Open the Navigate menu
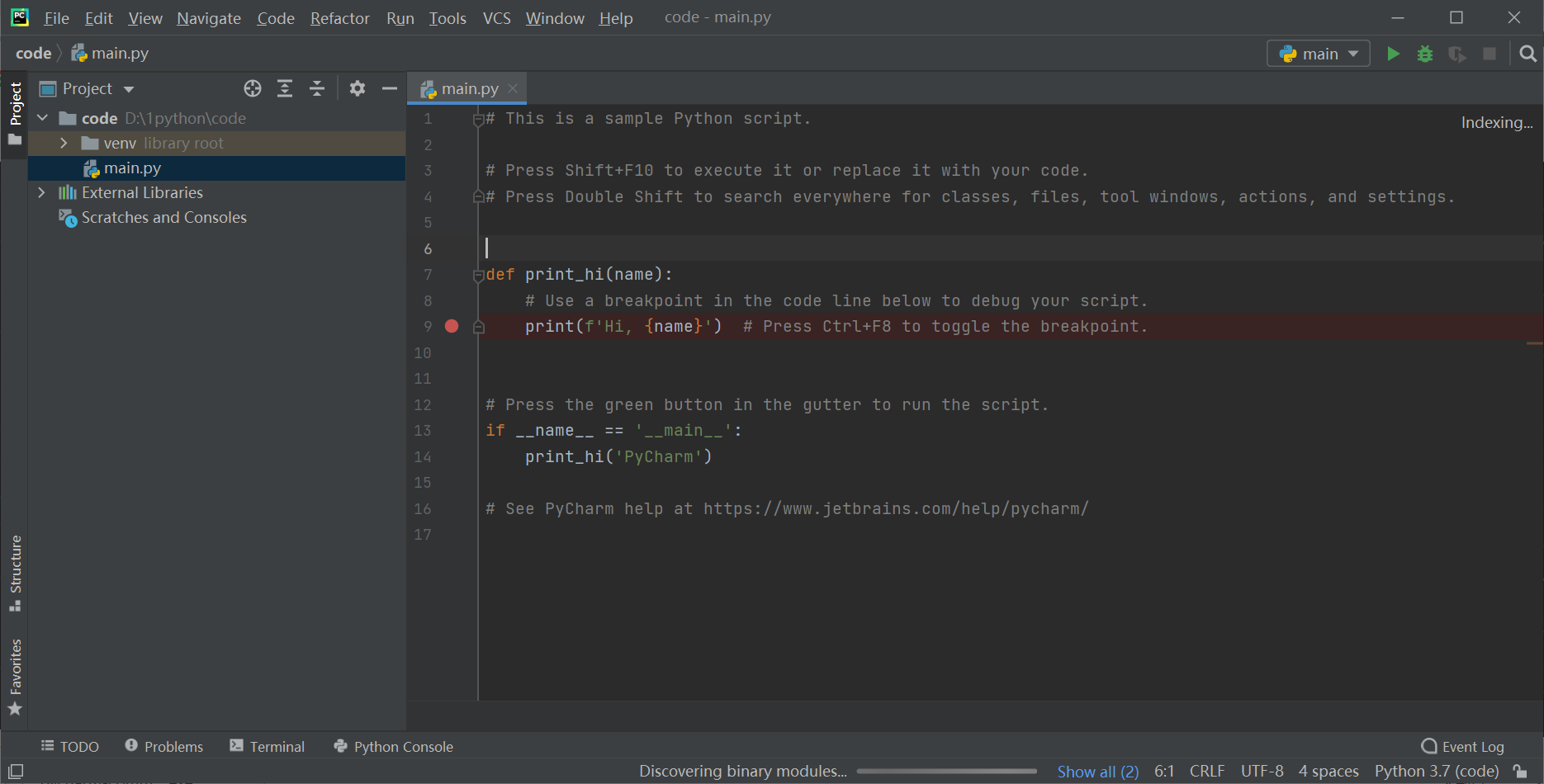The width and height of the screenshot is (1544, 784). coord(209,18)
